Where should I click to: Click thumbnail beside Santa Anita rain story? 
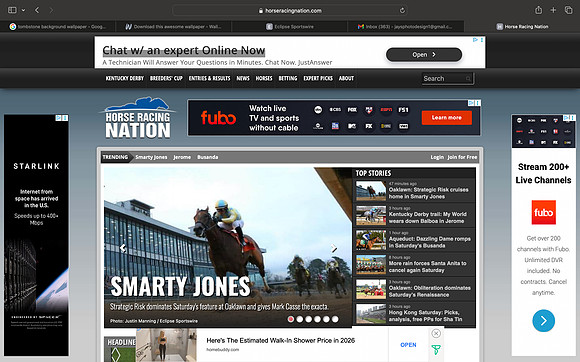point(371,264)
